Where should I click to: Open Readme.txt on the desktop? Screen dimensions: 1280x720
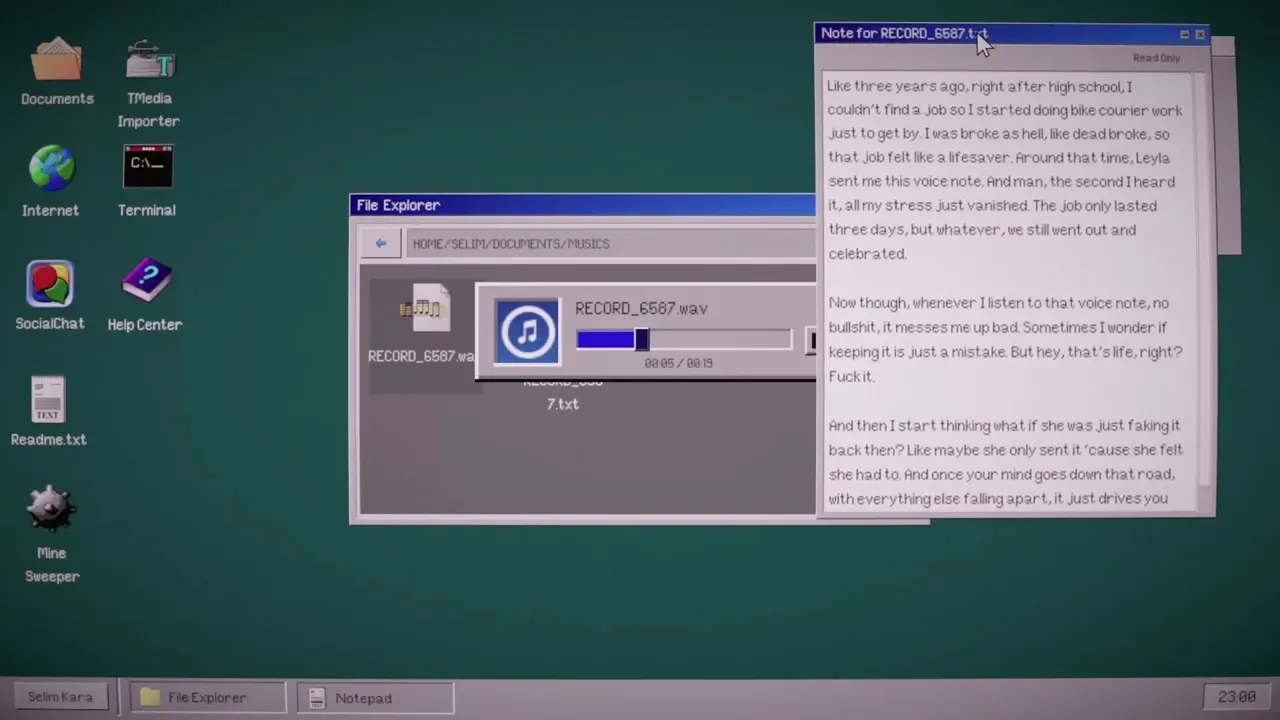pyautogui.click(x=48, y=411)
